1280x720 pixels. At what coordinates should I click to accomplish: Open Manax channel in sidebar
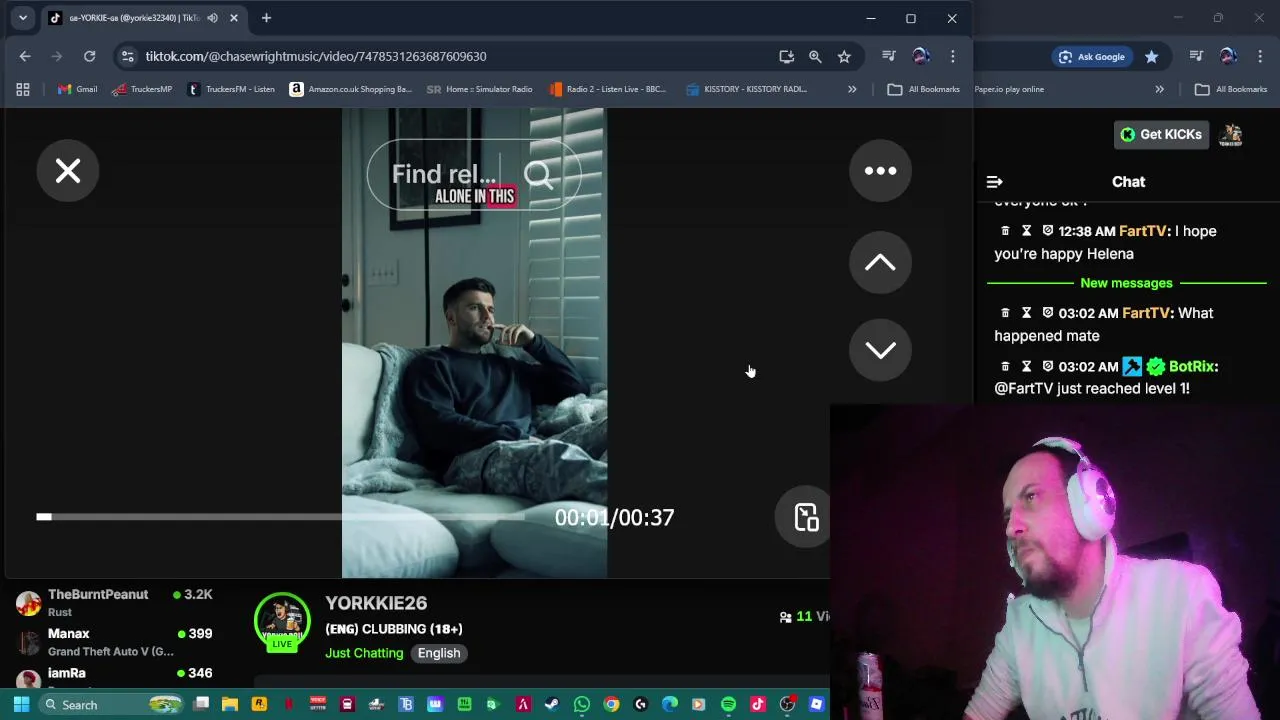[115, 642]
